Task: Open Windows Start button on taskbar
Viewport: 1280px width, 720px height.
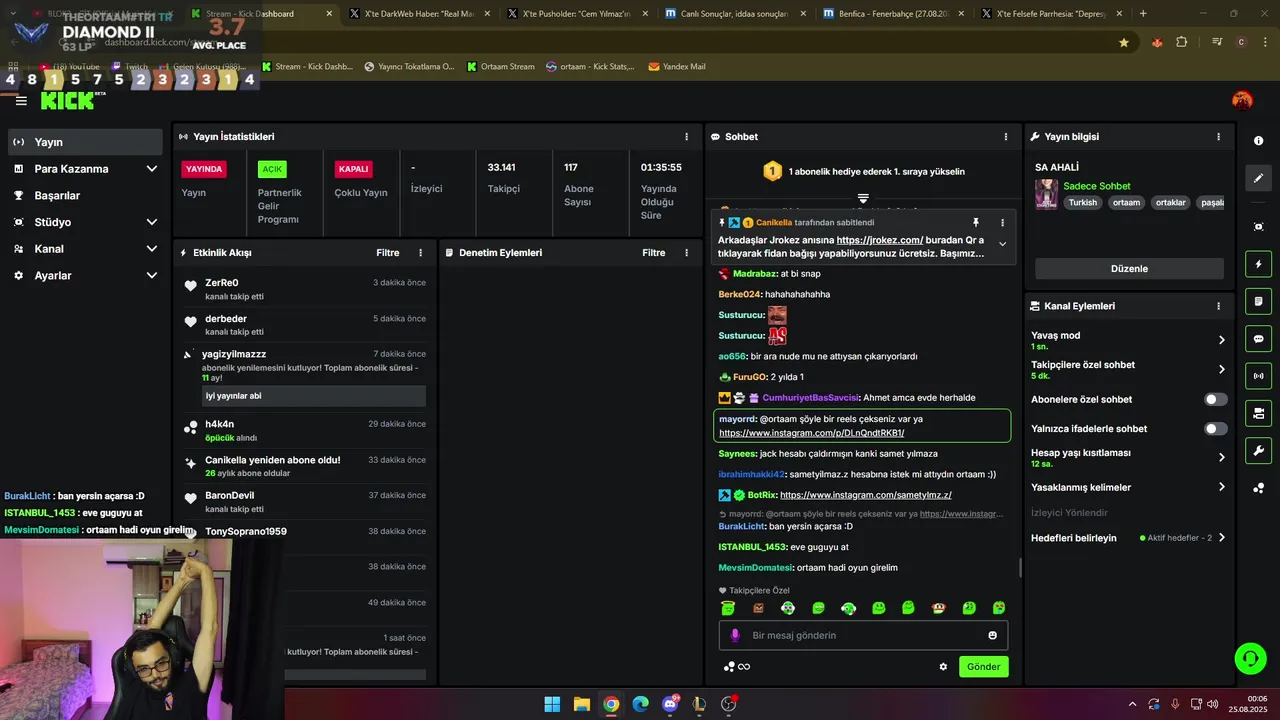Action: click(552, 704)
